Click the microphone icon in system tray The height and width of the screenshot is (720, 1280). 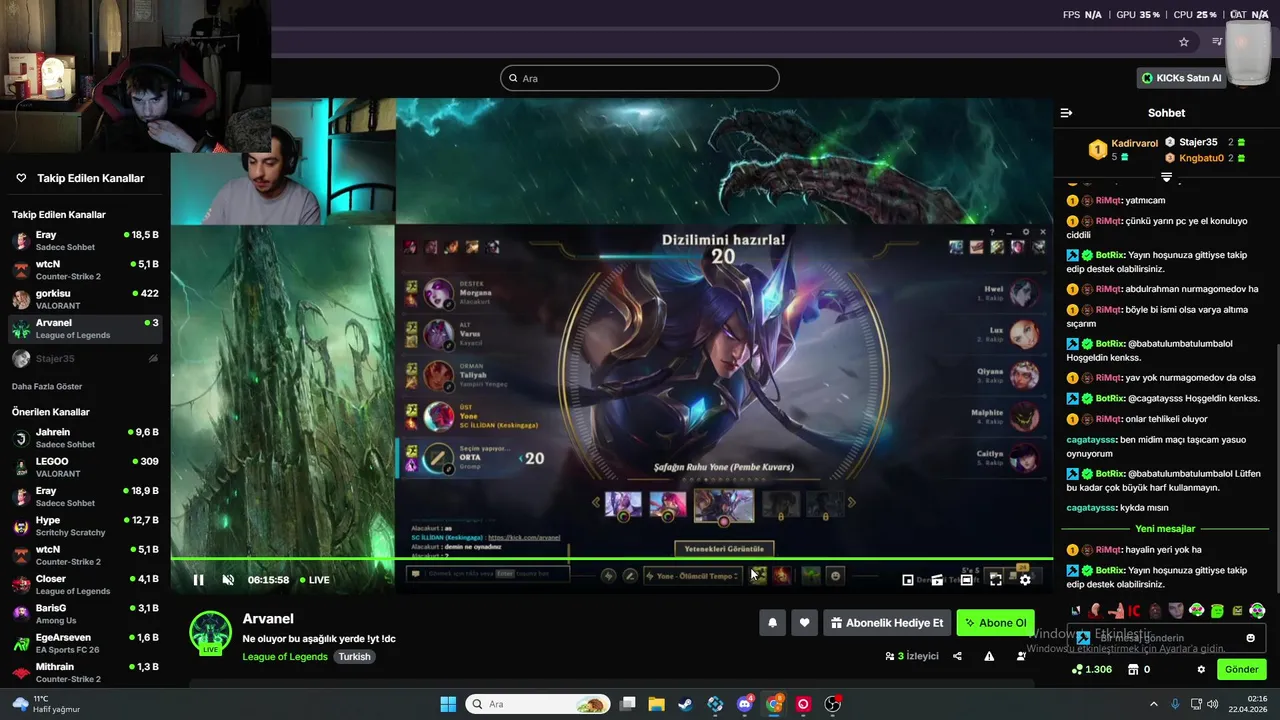pos(1175,704)
